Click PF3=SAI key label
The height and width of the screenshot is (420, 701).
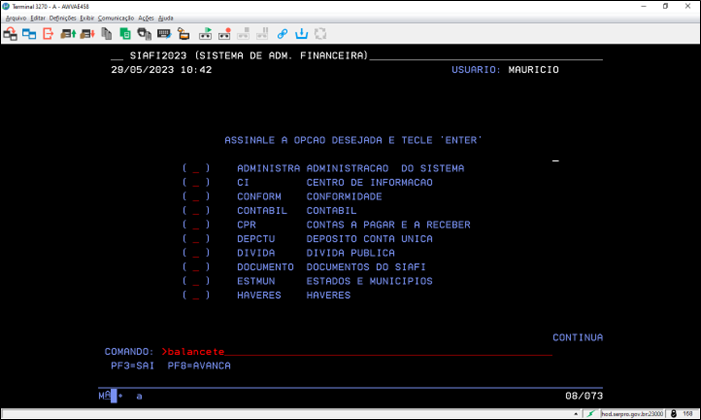(x=132, y=366)
